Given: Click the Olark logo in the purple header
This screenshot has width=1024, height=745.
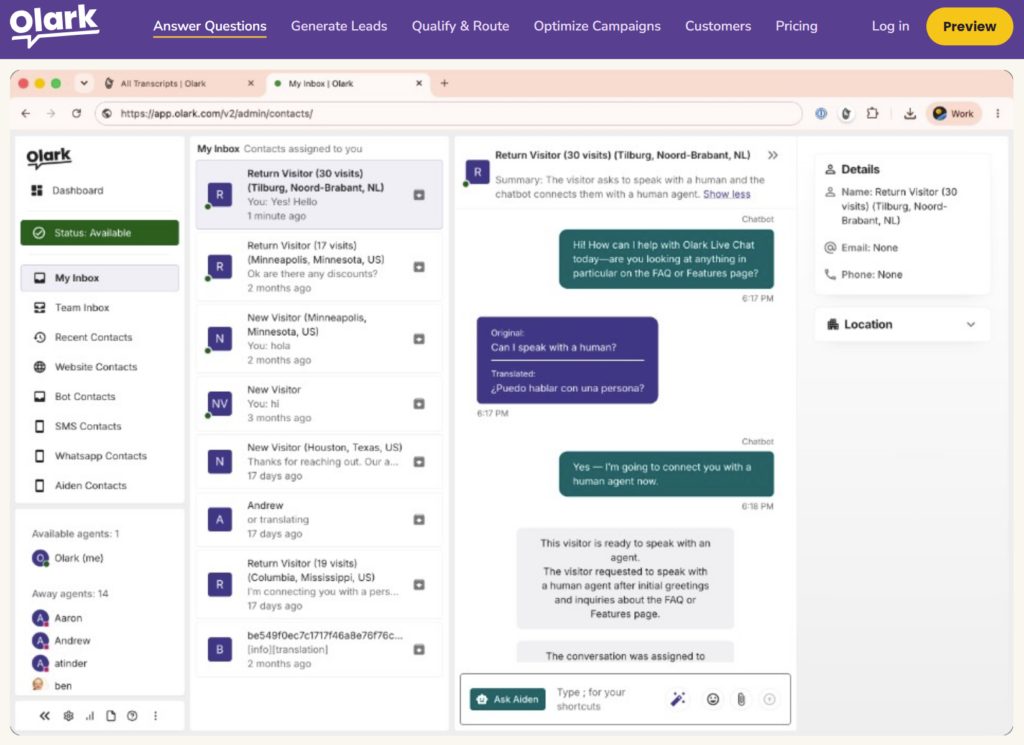Looking at the screenshot, I should pos(54,25).
